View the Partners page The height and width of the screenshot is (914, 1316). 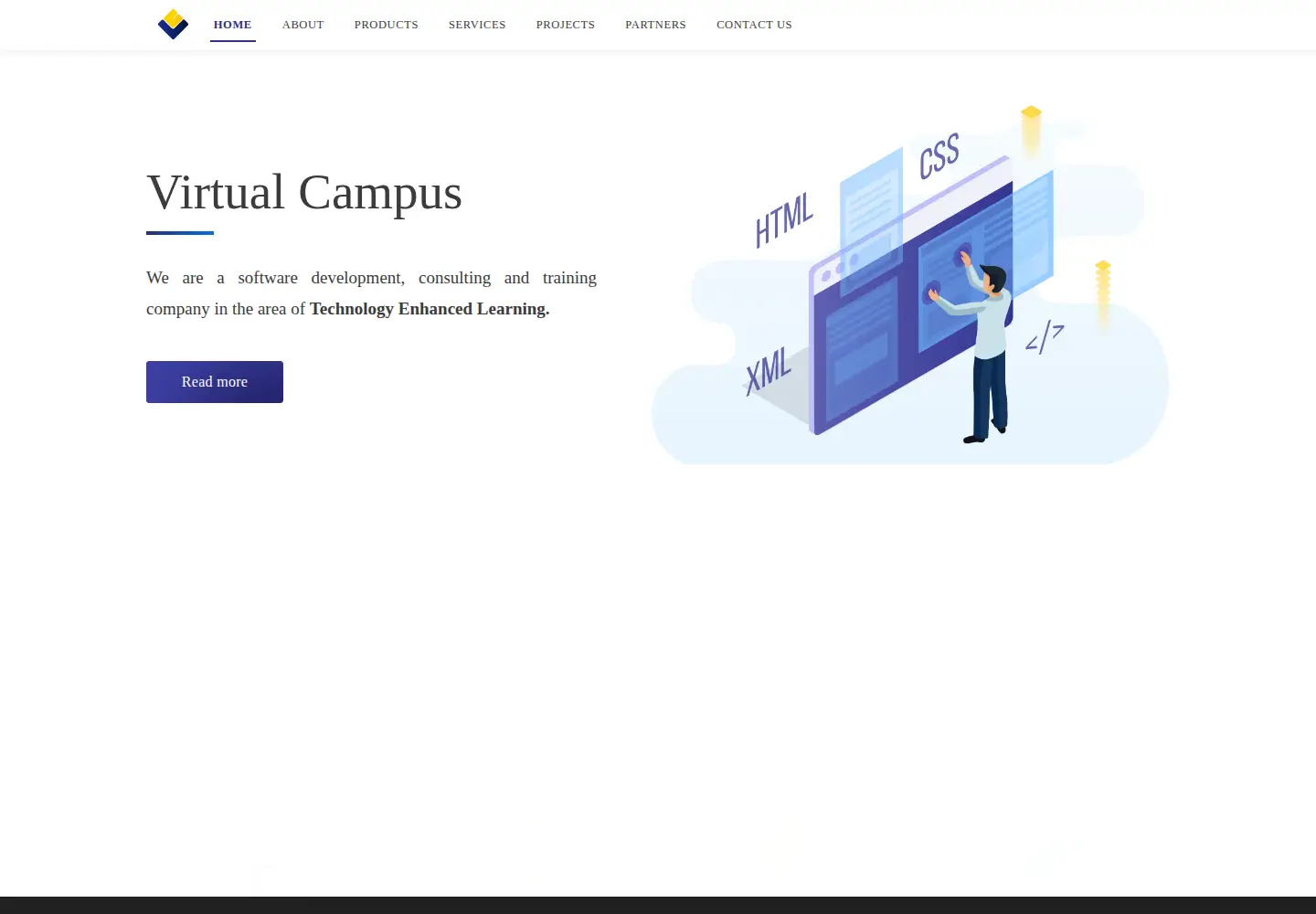click(x=656, y=25)
